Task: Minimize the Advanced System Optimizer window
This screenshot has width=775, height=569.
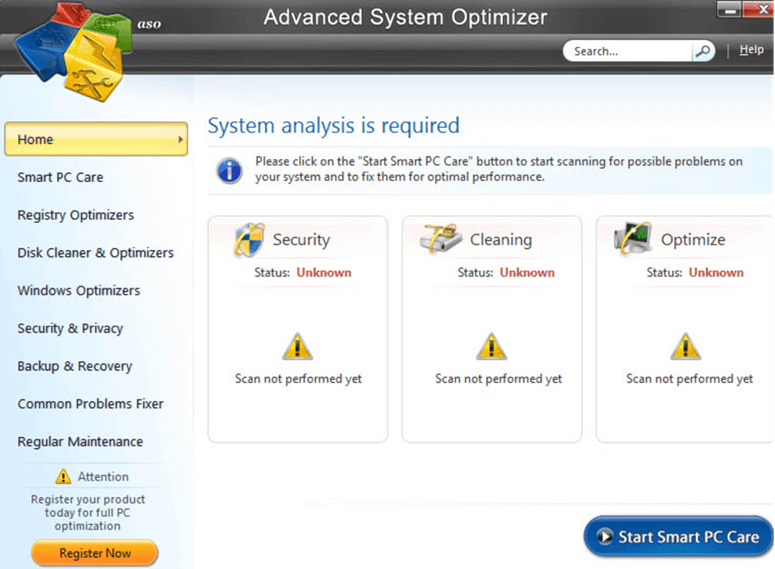Action: [729, 9]
